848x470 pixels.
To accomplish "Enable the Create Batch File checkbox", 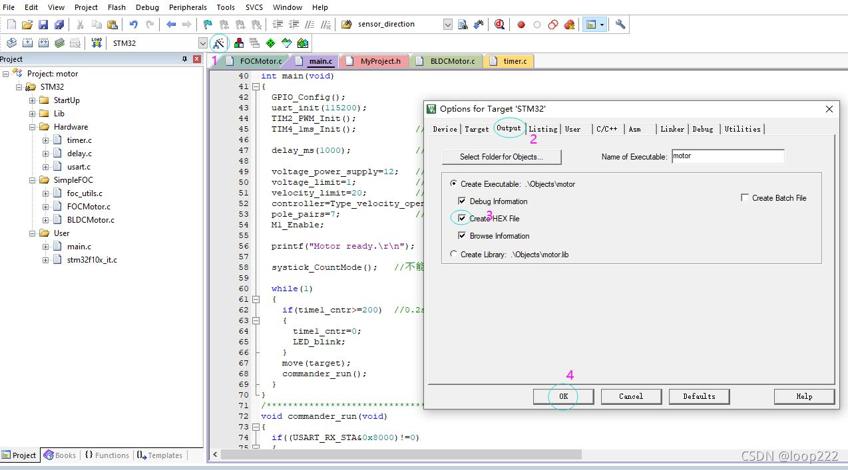I will (x=745, y=197).
